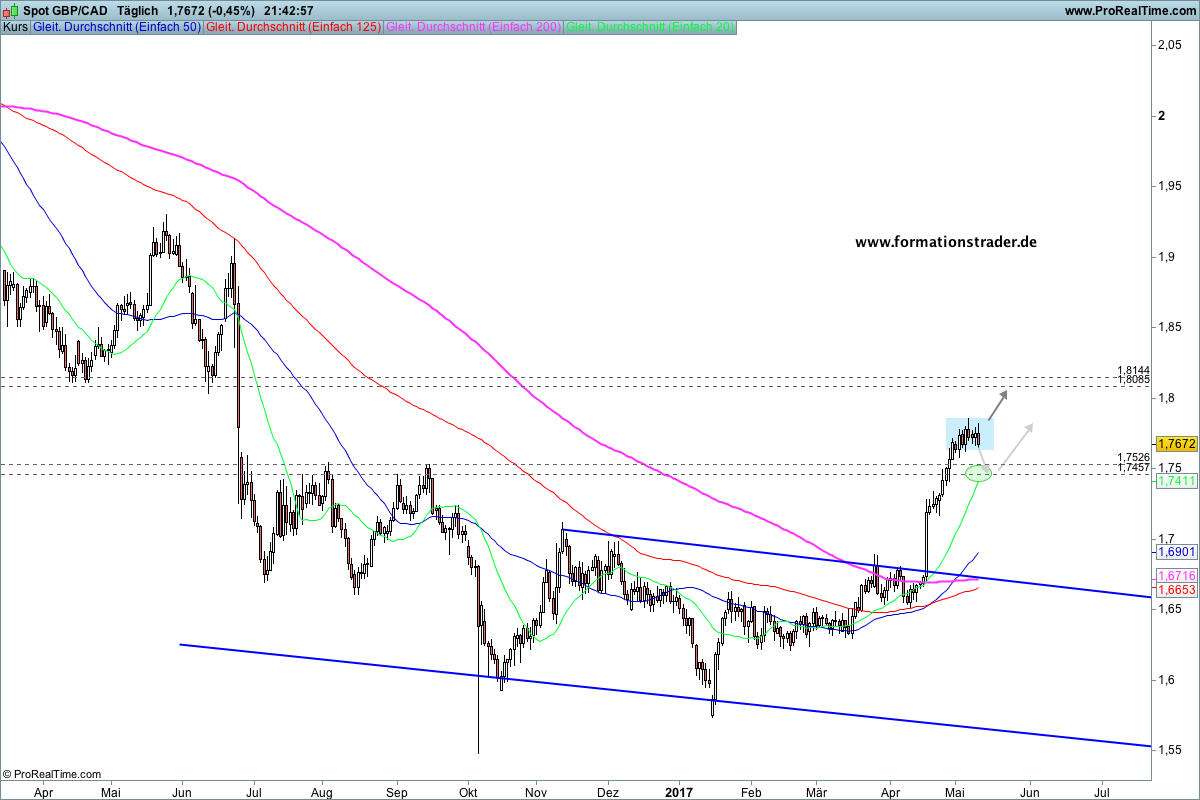Click the 1,8144 horizontal level label

[1133, 370]
